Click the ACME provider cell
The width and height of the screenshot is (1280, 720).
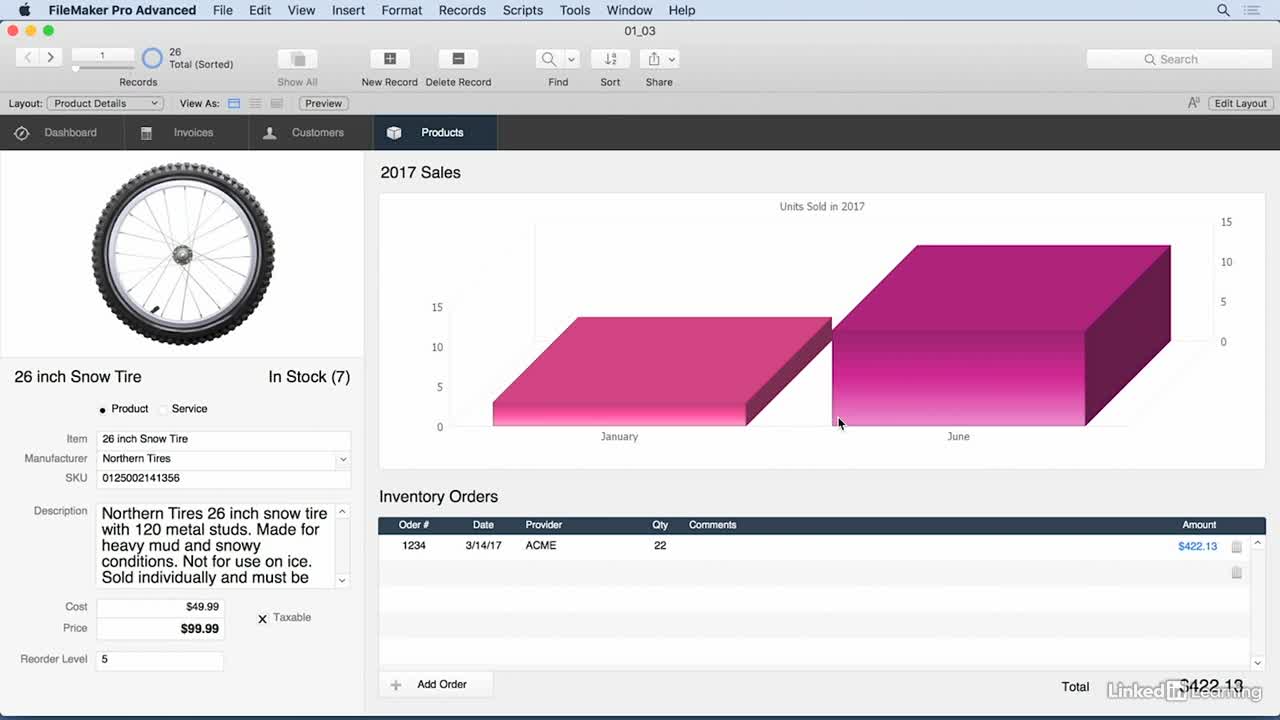(541, 546)
